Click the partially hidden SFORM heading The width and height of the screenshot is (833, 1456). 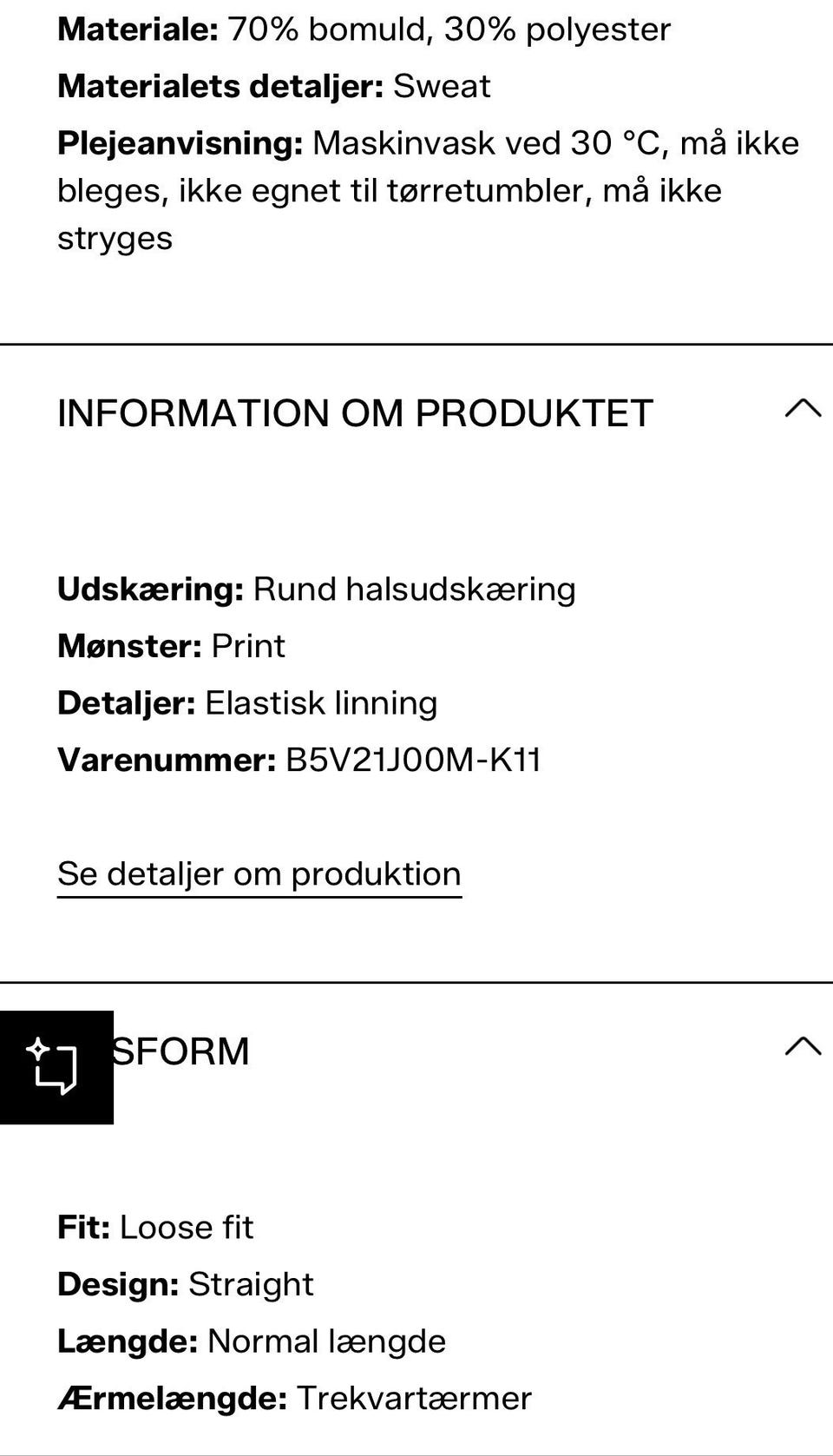point(180,1051)
